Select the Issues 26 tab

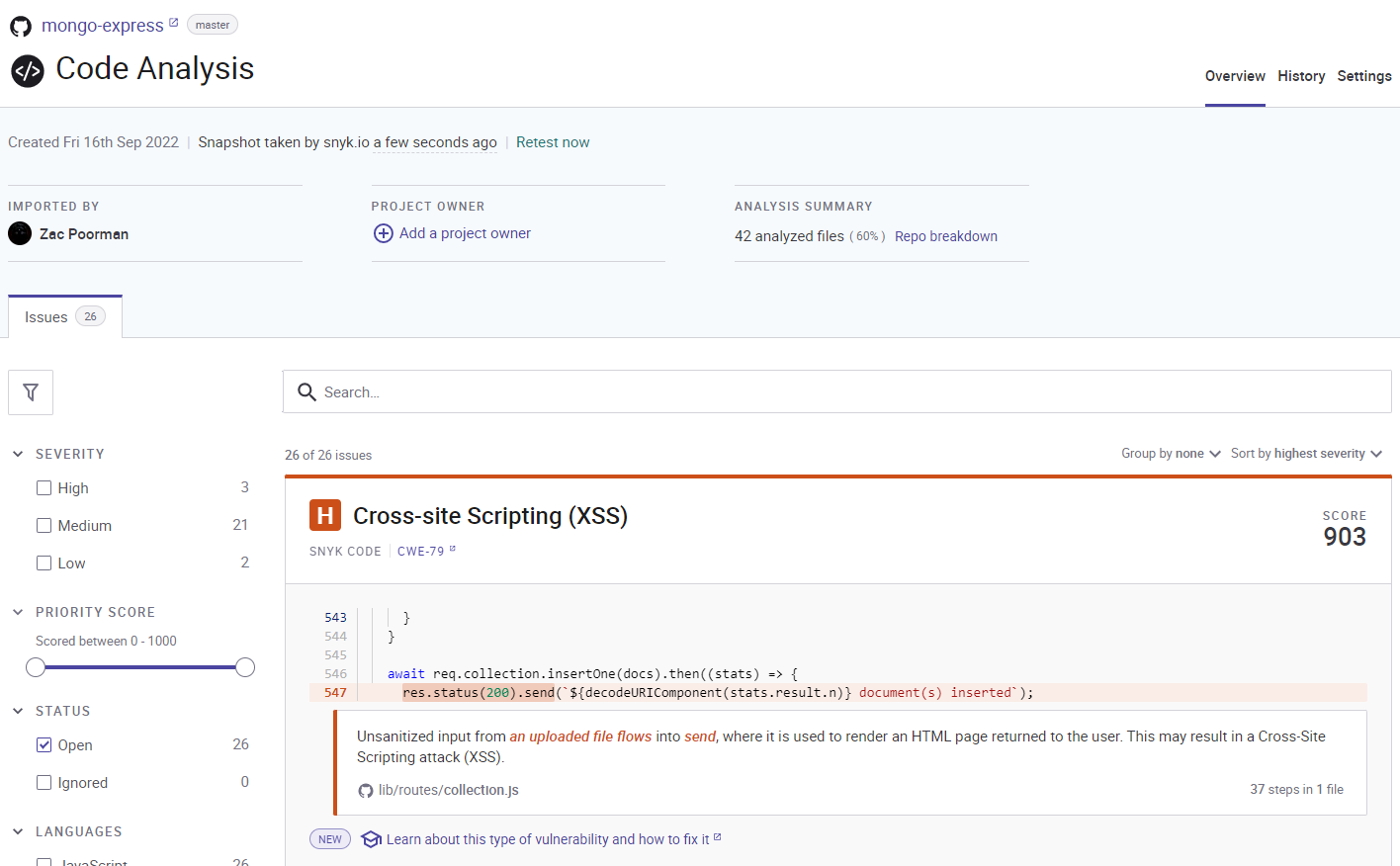pos(65,317)
